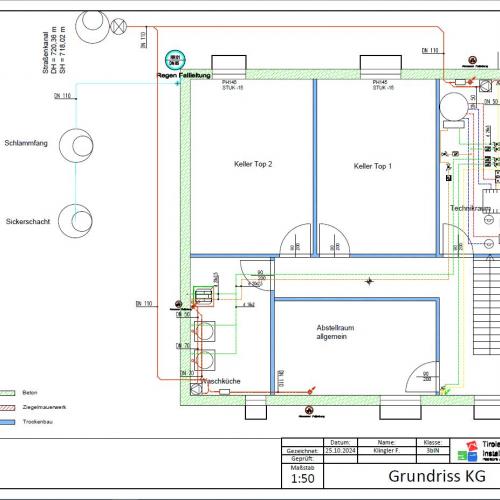Viewport: 500px width, 500px height.
Task: Click the 'Schlammfang' text label
Action: pyautogui.click(x=26, y=143)
